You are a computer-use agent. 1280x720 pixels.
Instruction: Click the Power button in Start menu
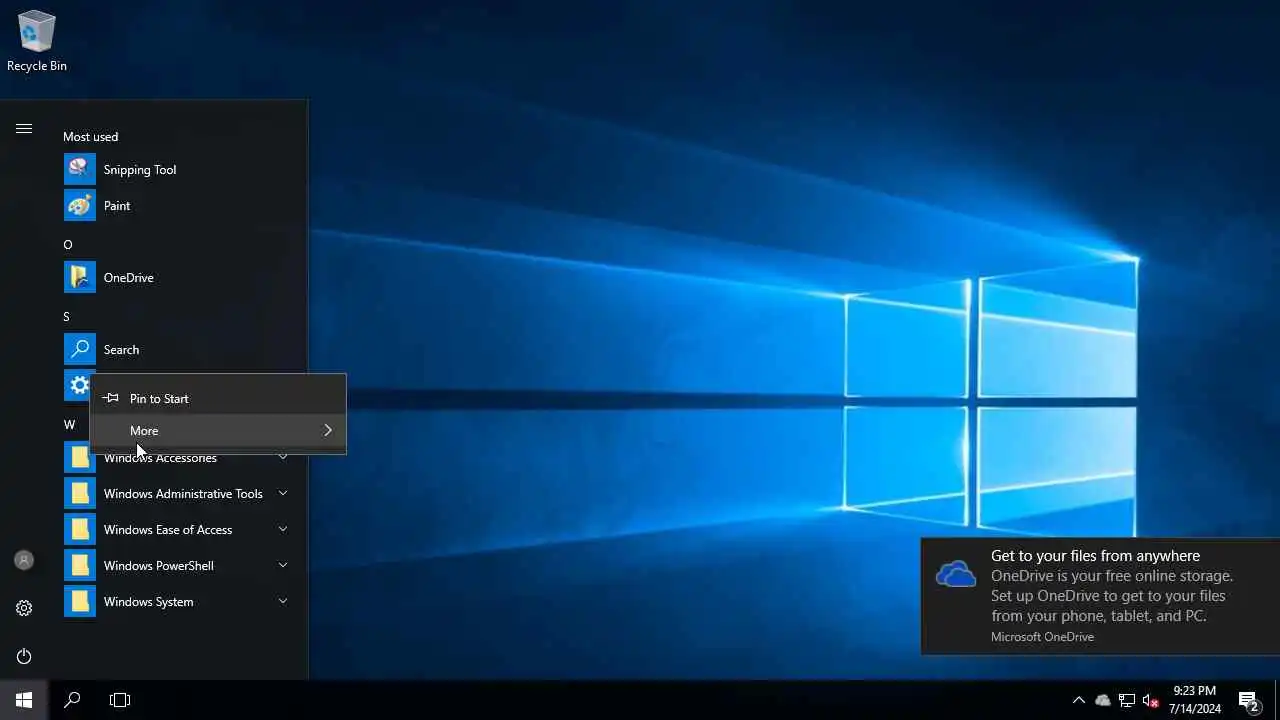24,656
